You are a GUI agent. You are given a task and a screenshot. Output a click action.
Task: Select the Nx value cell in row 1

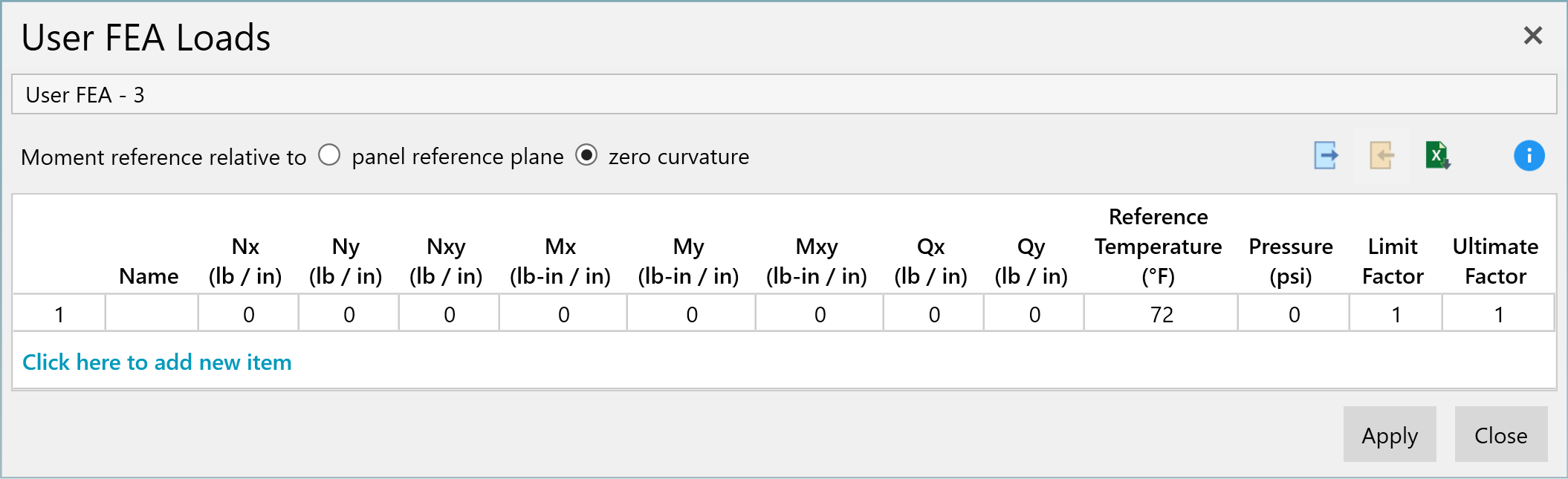pos(248,313)
